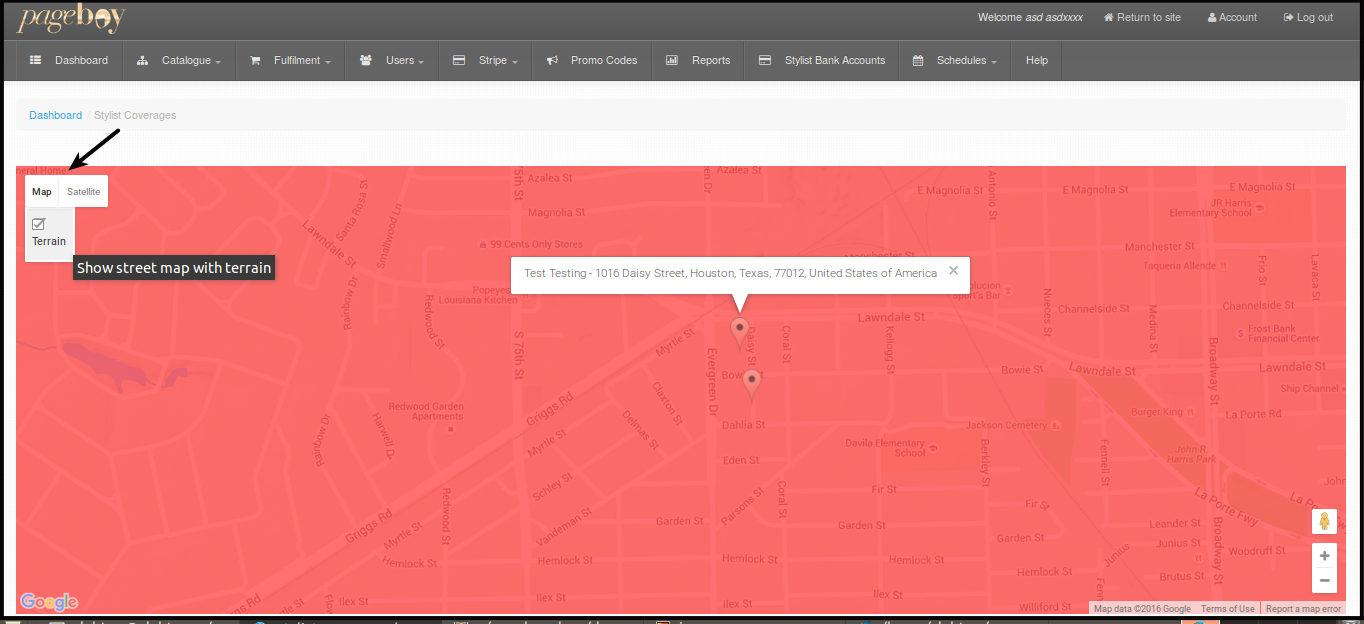Switch map to Map view
The width and height of the screenshot is (1364, 624).
[x=42, y=191]
